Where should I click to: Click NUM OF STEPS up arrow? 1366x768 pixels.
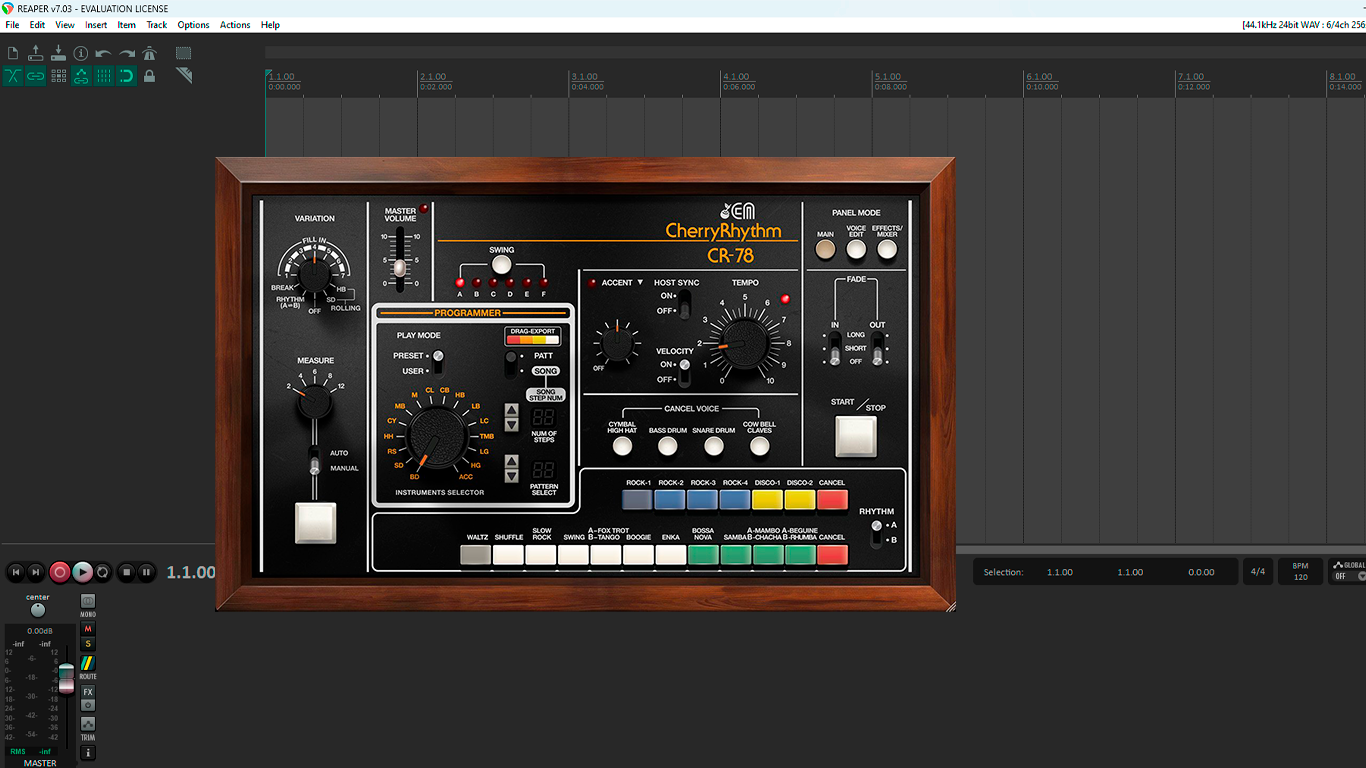coord(511,410)
